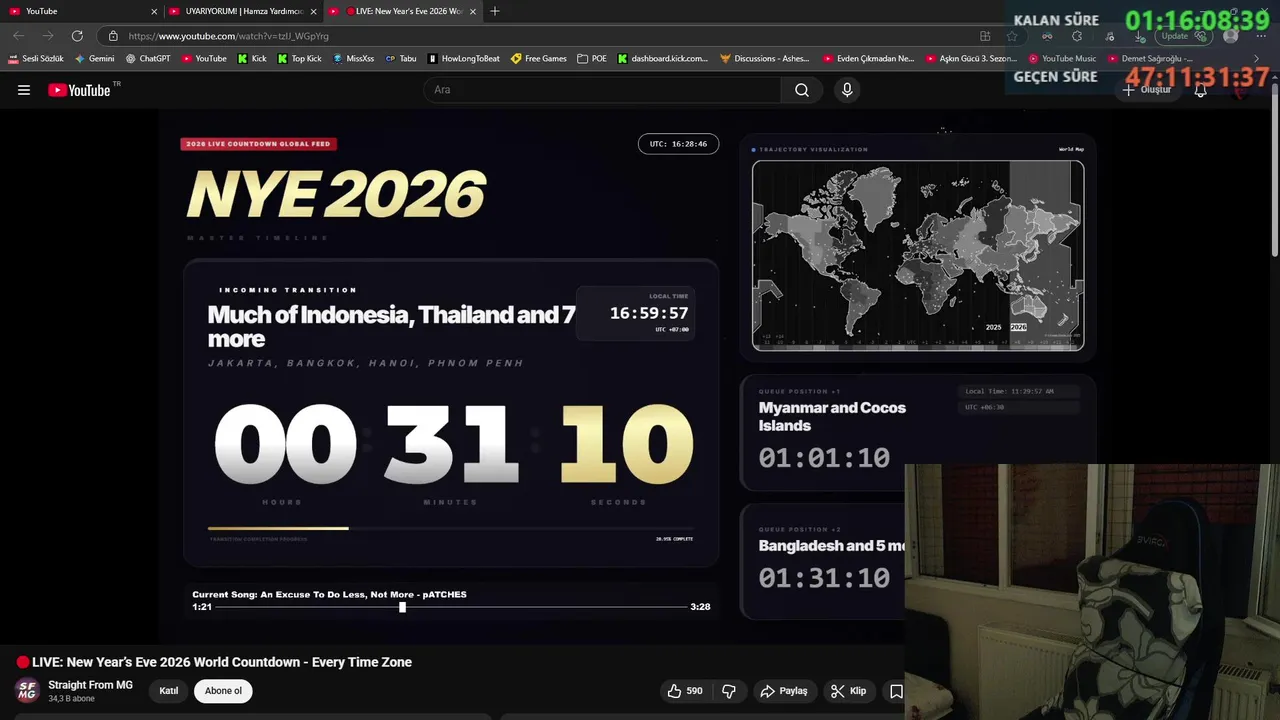
Task: Open the Free Games bookmark
Action: click(x=539, y=59)
